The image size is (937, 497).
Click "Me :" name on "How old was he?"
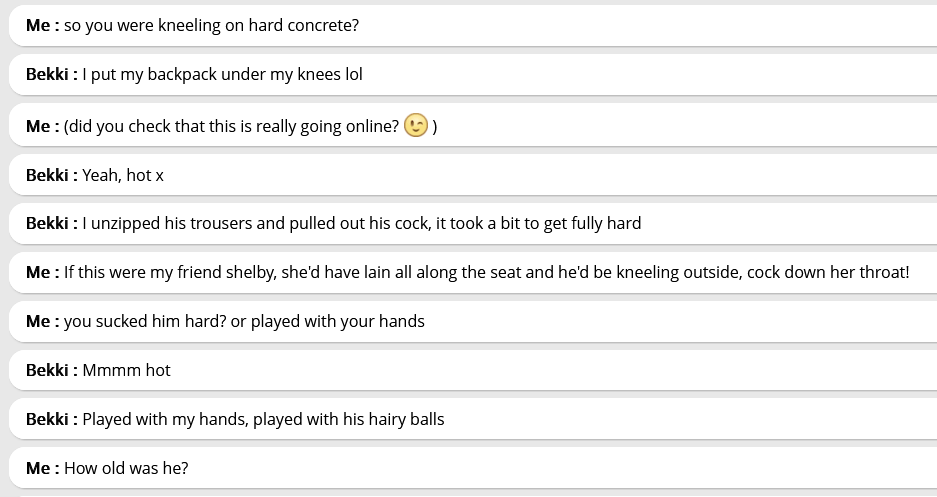pyautogui.click(x=42, y=468)
